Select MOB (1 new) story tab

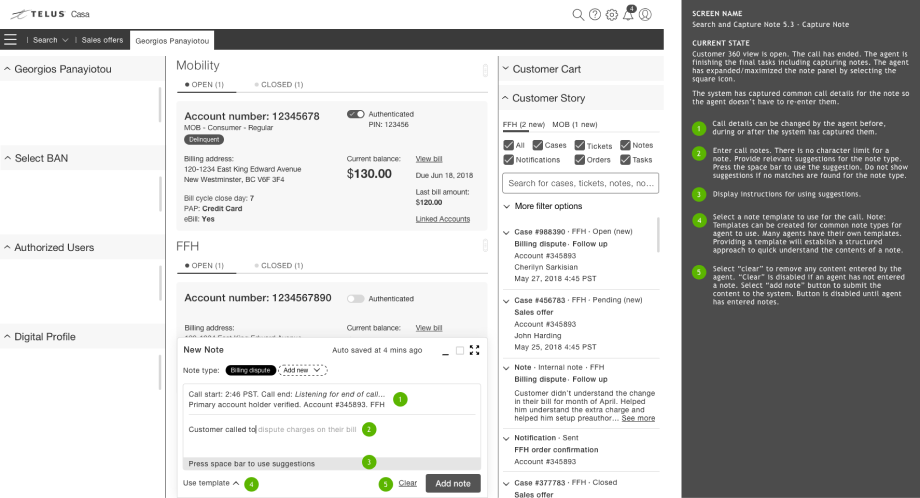click(x=574, y=124)
